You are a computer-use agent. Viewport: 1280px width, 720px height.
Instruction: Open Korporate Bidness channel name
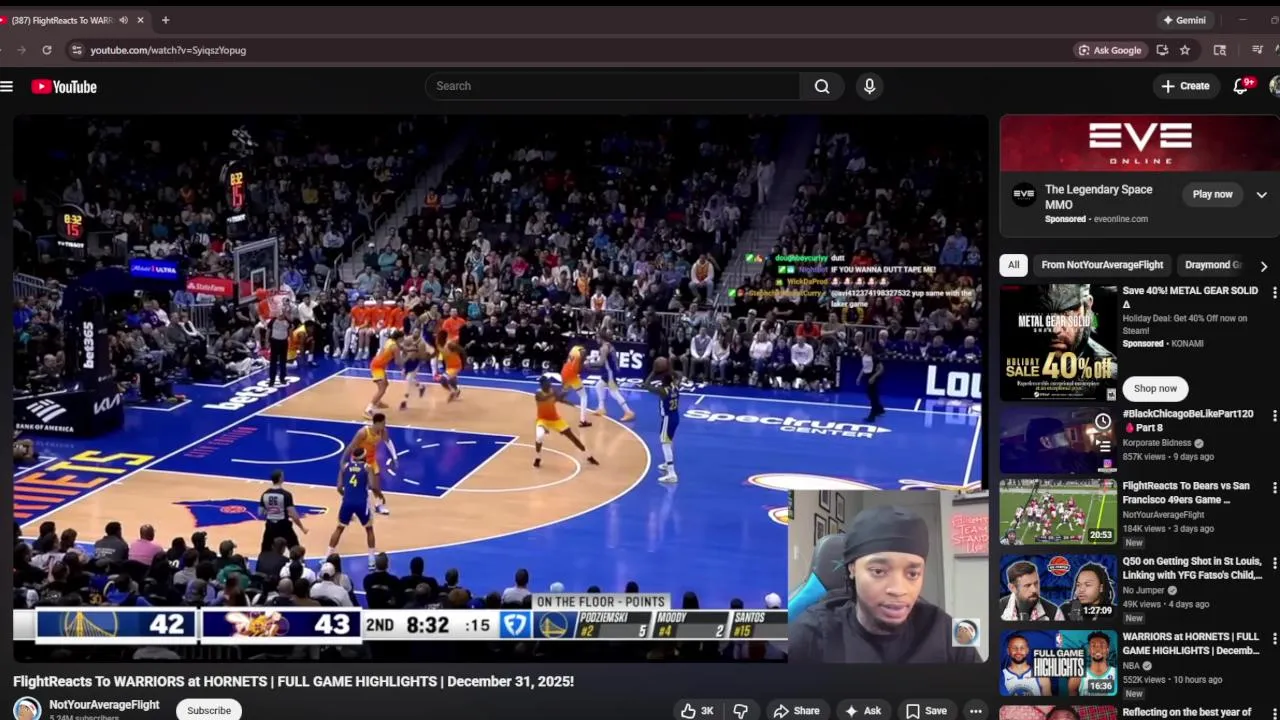click(1157, 443)
